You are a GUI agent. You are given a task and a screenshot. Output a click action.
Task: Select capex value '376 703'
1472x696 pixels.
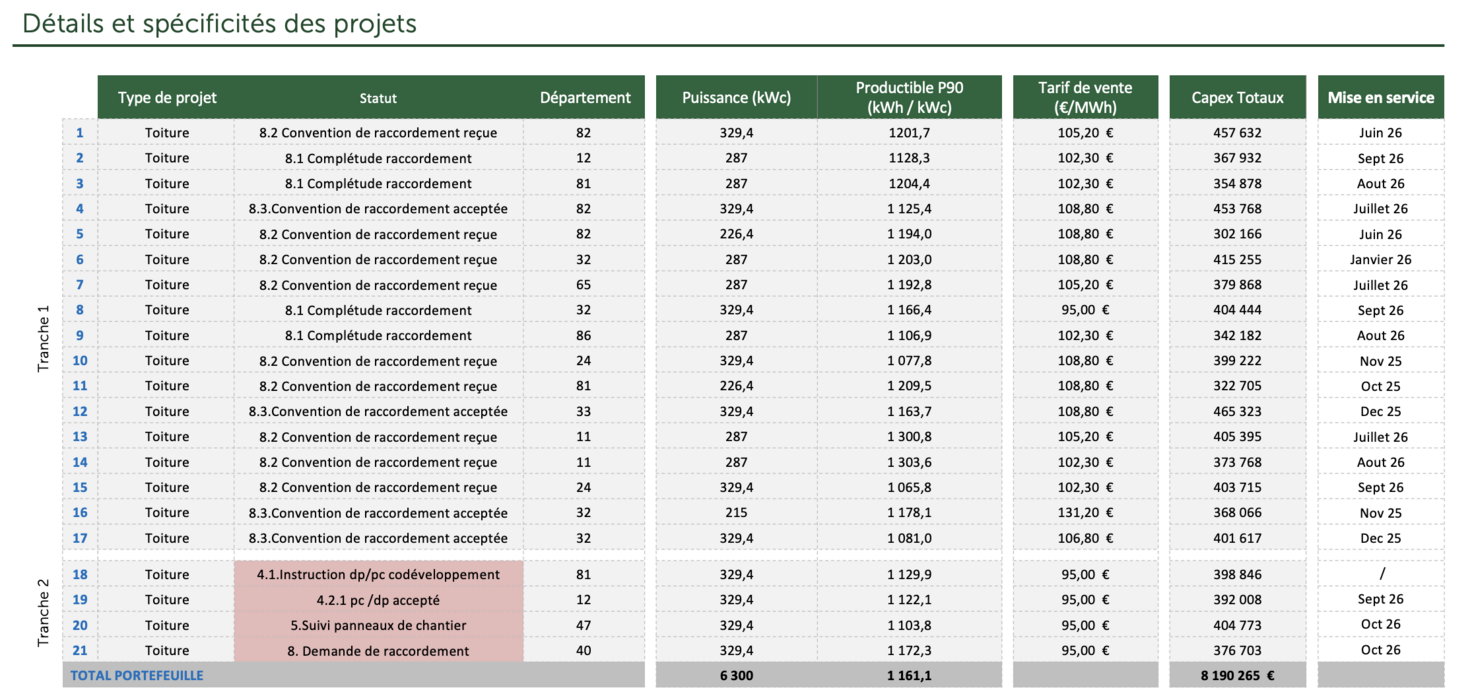point(1237,650)
